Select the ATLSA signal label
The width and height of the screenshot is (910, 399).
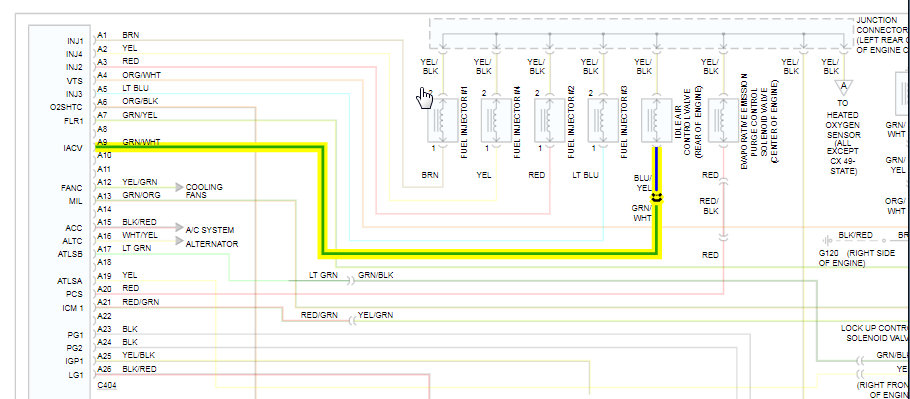click(x=71, y=281)
